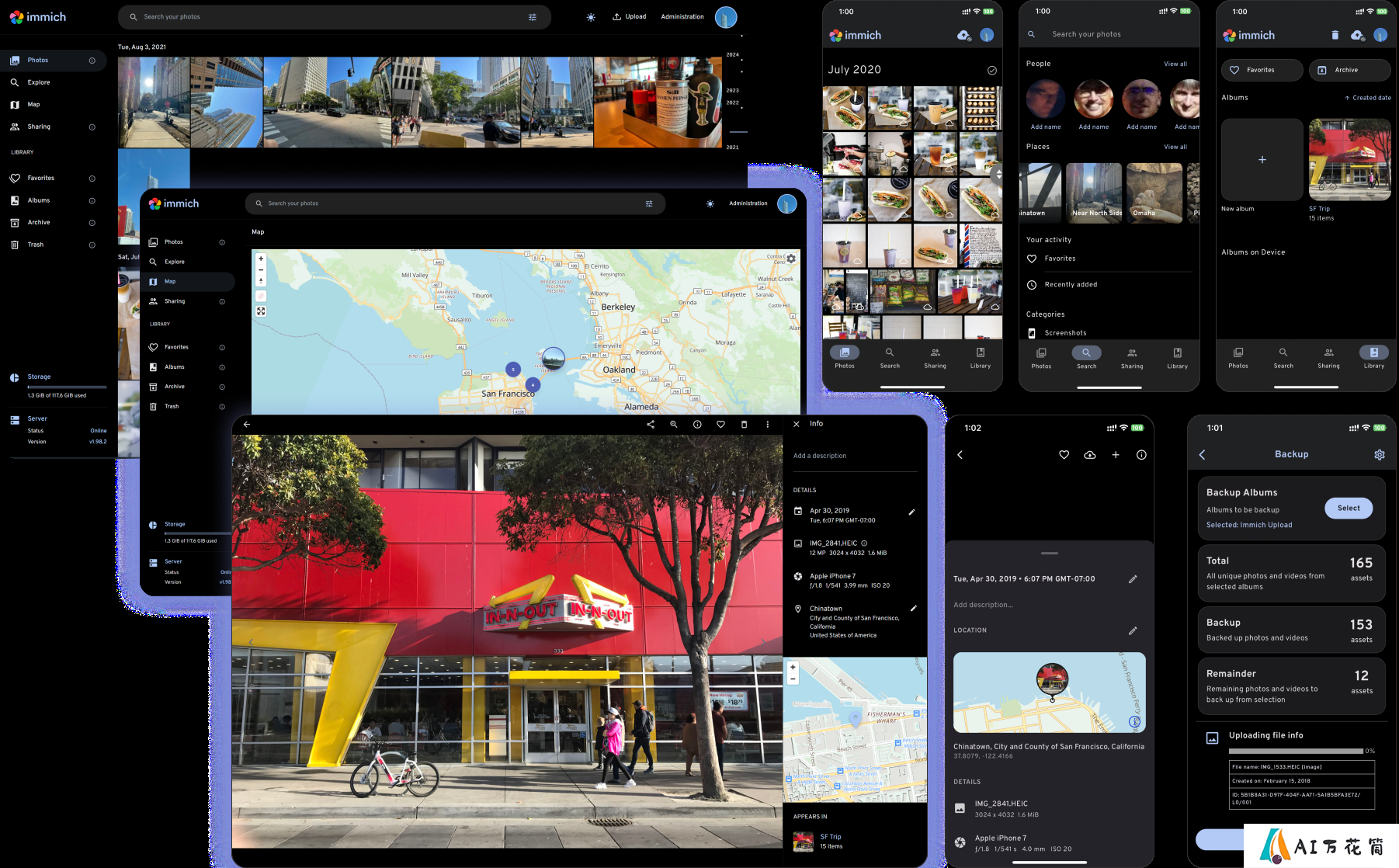Open cloud backup icon in July 2020 phone
The height and width of the screenshot is (868, 1399).
964,36
